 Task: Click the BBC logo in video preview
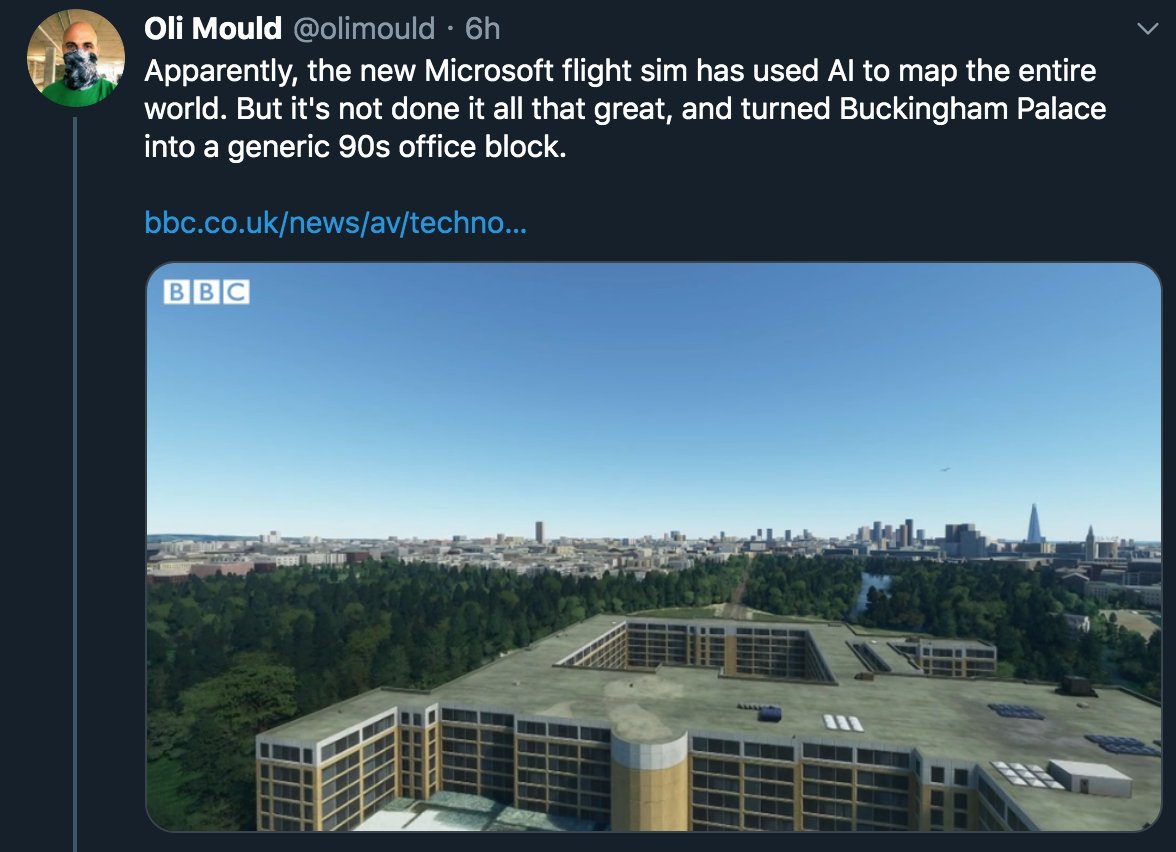tap(206, 292)
